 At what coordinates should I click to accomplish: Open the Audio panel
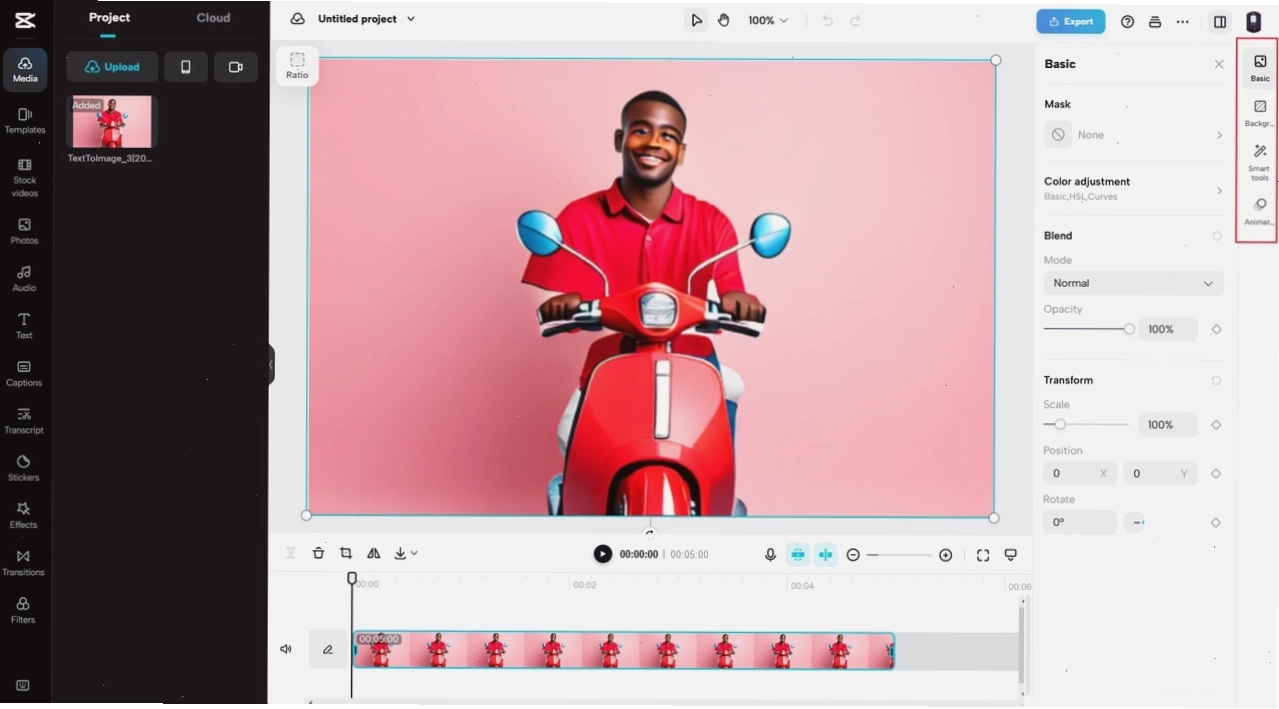coord(25,279)
